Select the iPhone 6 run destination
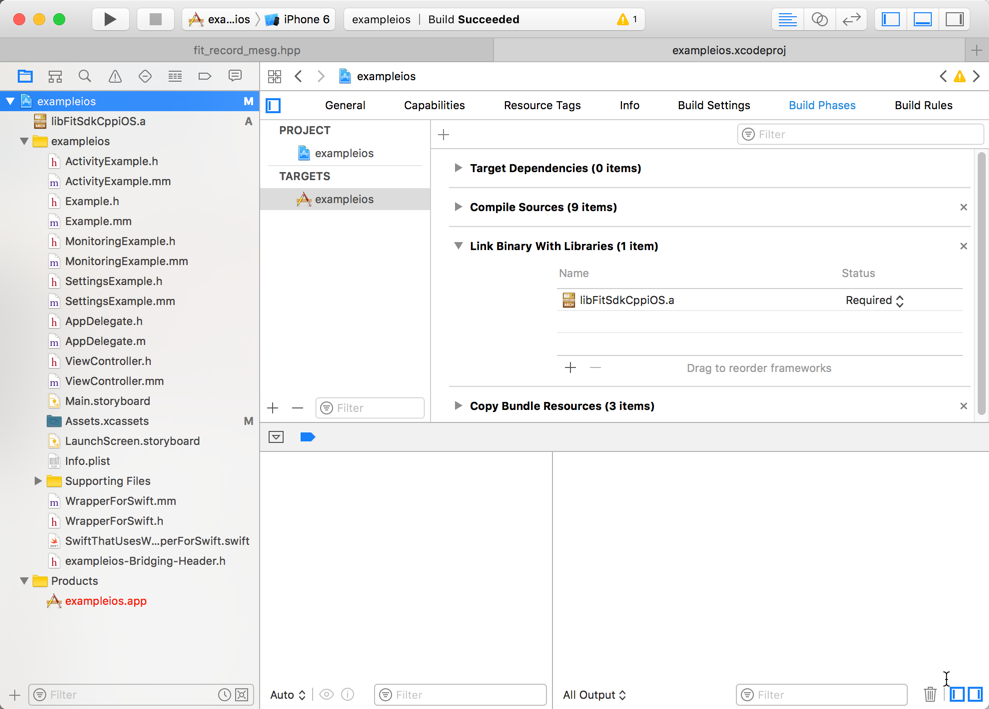Image resolution: width=989 pixels, height=709 pixels. [x=298, y=20]
